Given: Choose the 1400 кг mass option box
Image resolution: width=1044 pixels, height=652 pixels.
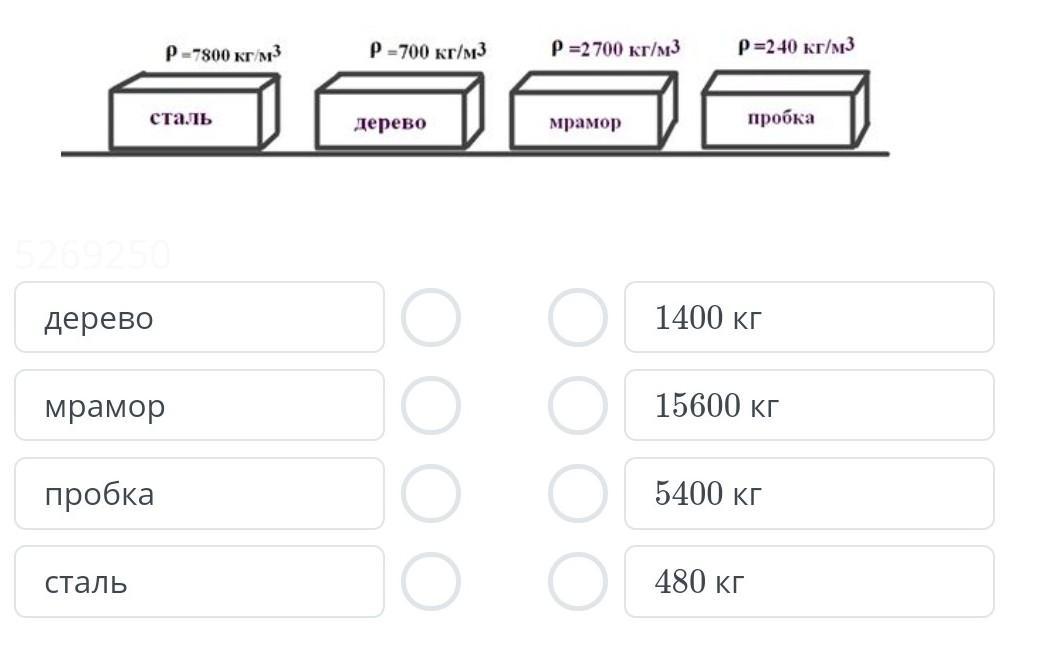Looking at the screenshot, I should pos(810,317).
